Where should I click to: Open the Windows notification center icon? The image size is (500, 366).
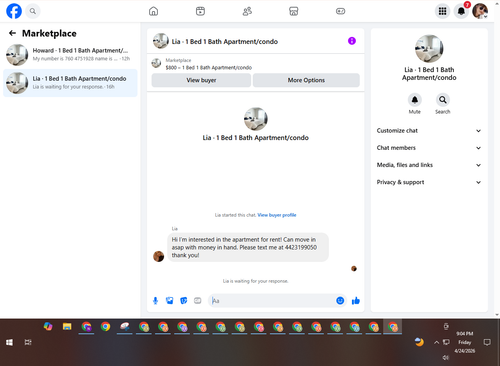coord(487,342)
